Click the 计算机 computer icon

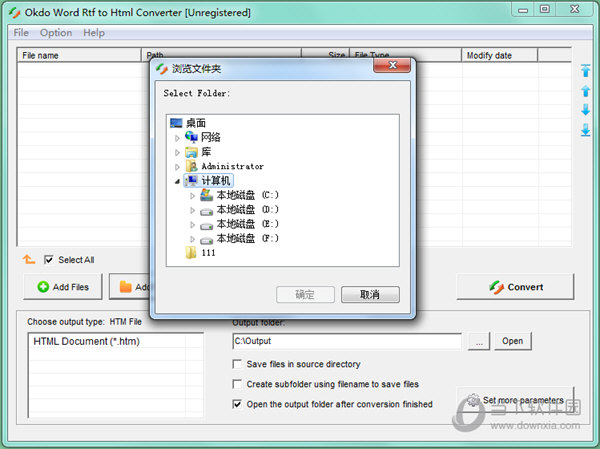pyautogui.click(x=192, y=180)
